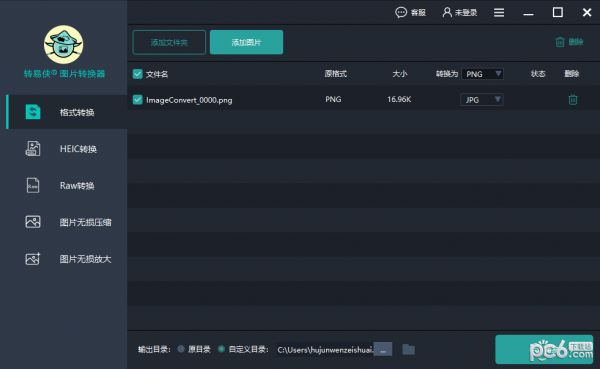The image size is (600, 369).
Task: Click the 未登录 user login icon
Action: click(447, 13)
